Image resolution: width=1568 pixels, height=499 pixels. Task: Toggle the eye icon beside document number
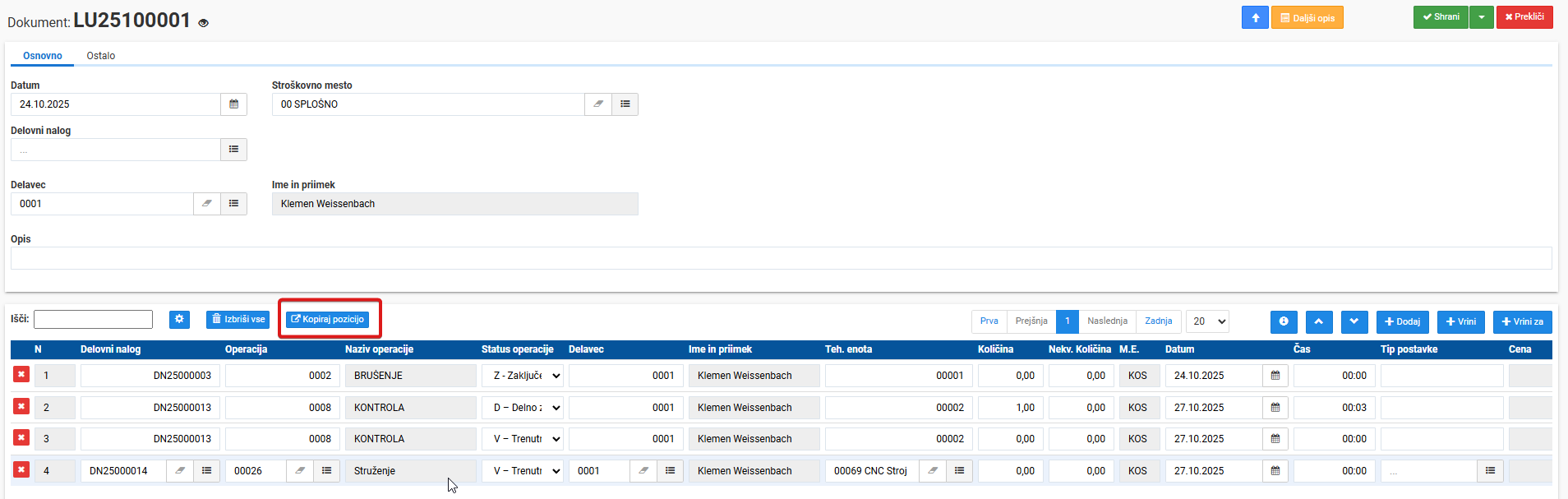pyautogui.click(x=203, y=23)
